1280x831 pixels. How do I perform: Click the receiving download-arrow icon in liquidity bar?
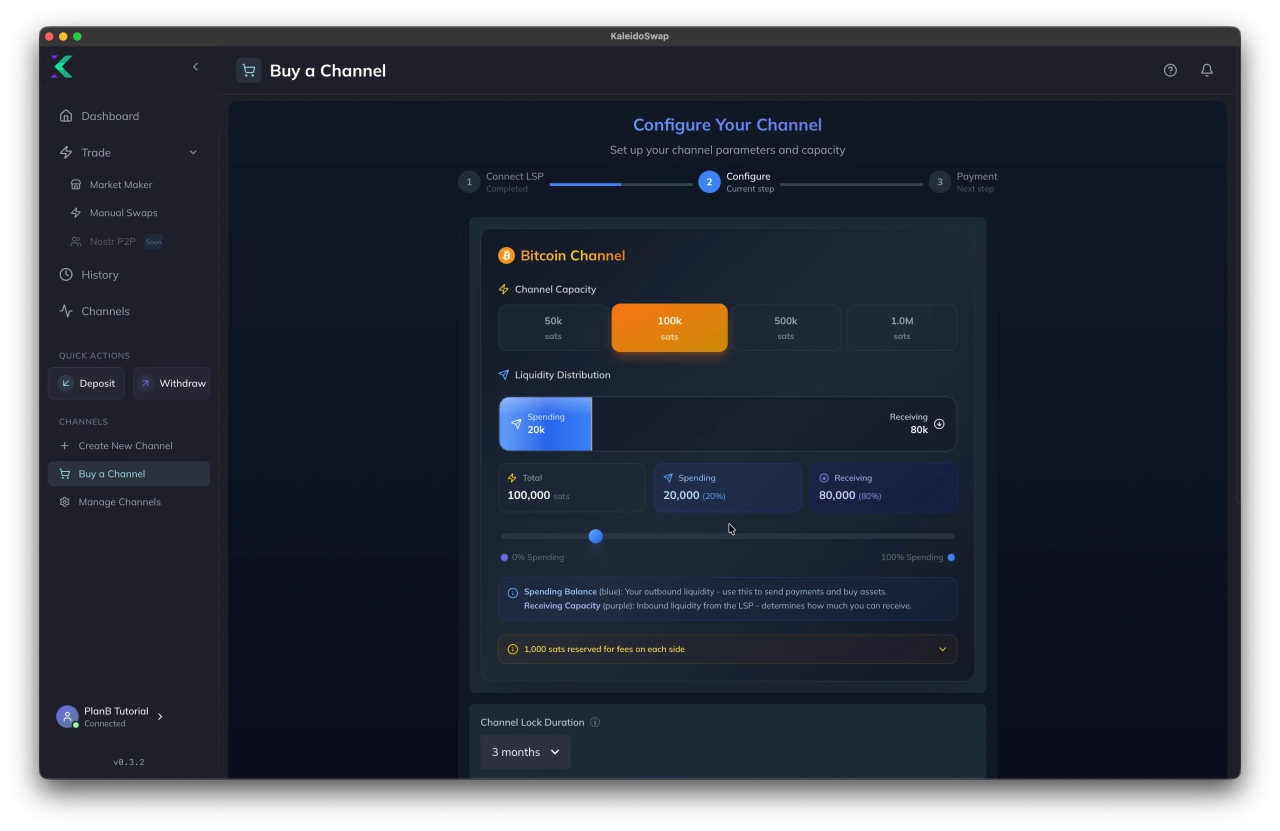click(939, 423)
